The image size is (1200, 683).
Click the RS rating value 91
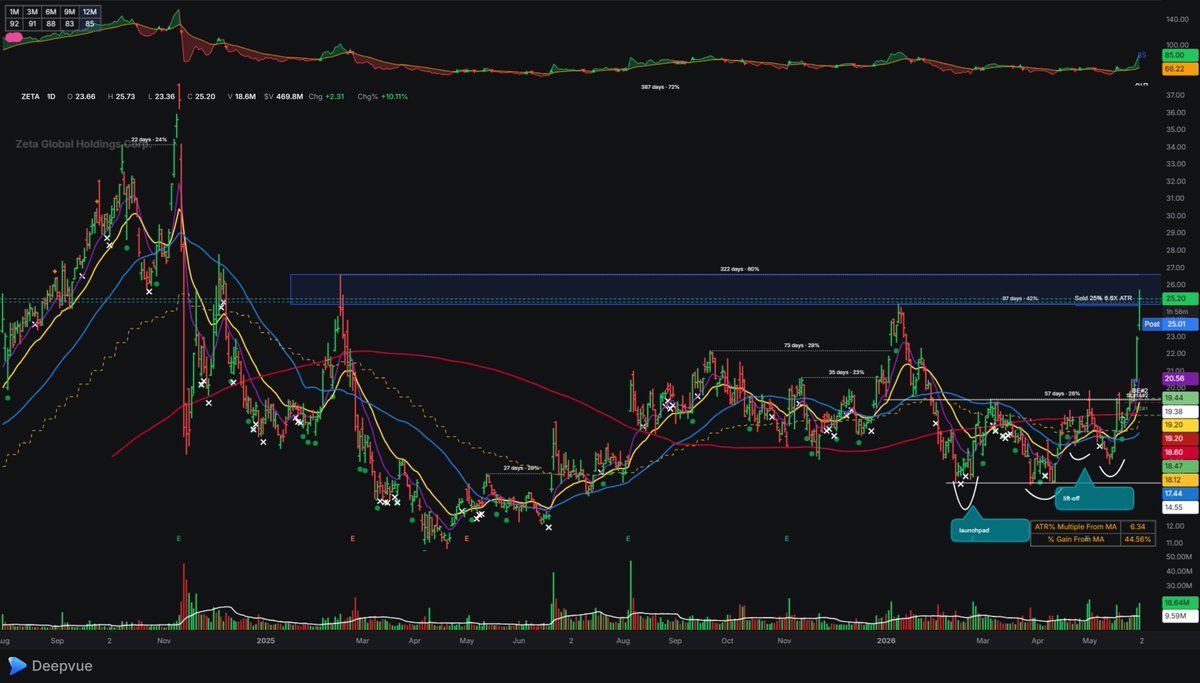point(33,23)
